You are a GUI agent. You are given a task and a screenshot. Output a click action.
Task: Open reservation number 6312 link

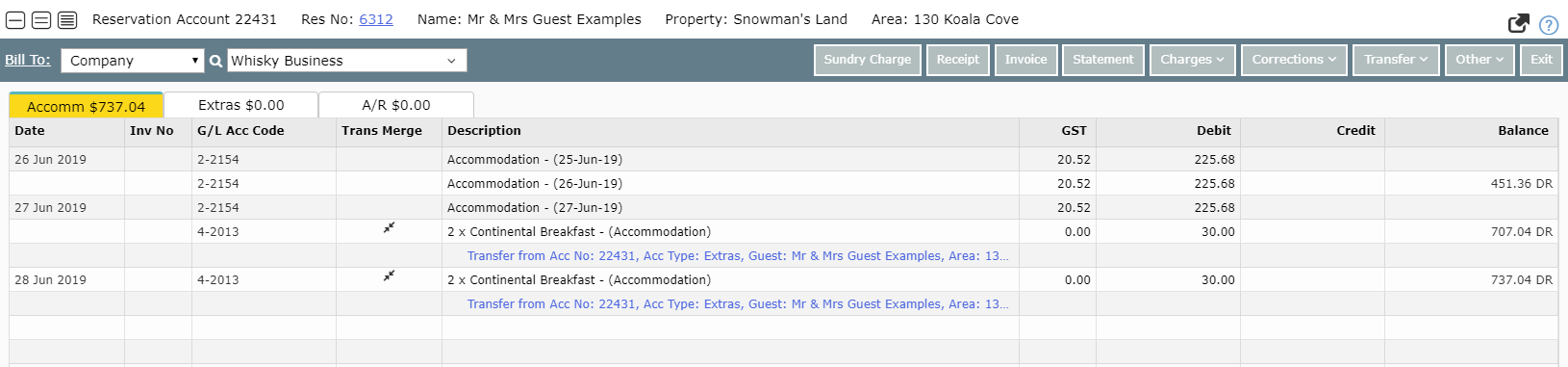click(376, 19)
